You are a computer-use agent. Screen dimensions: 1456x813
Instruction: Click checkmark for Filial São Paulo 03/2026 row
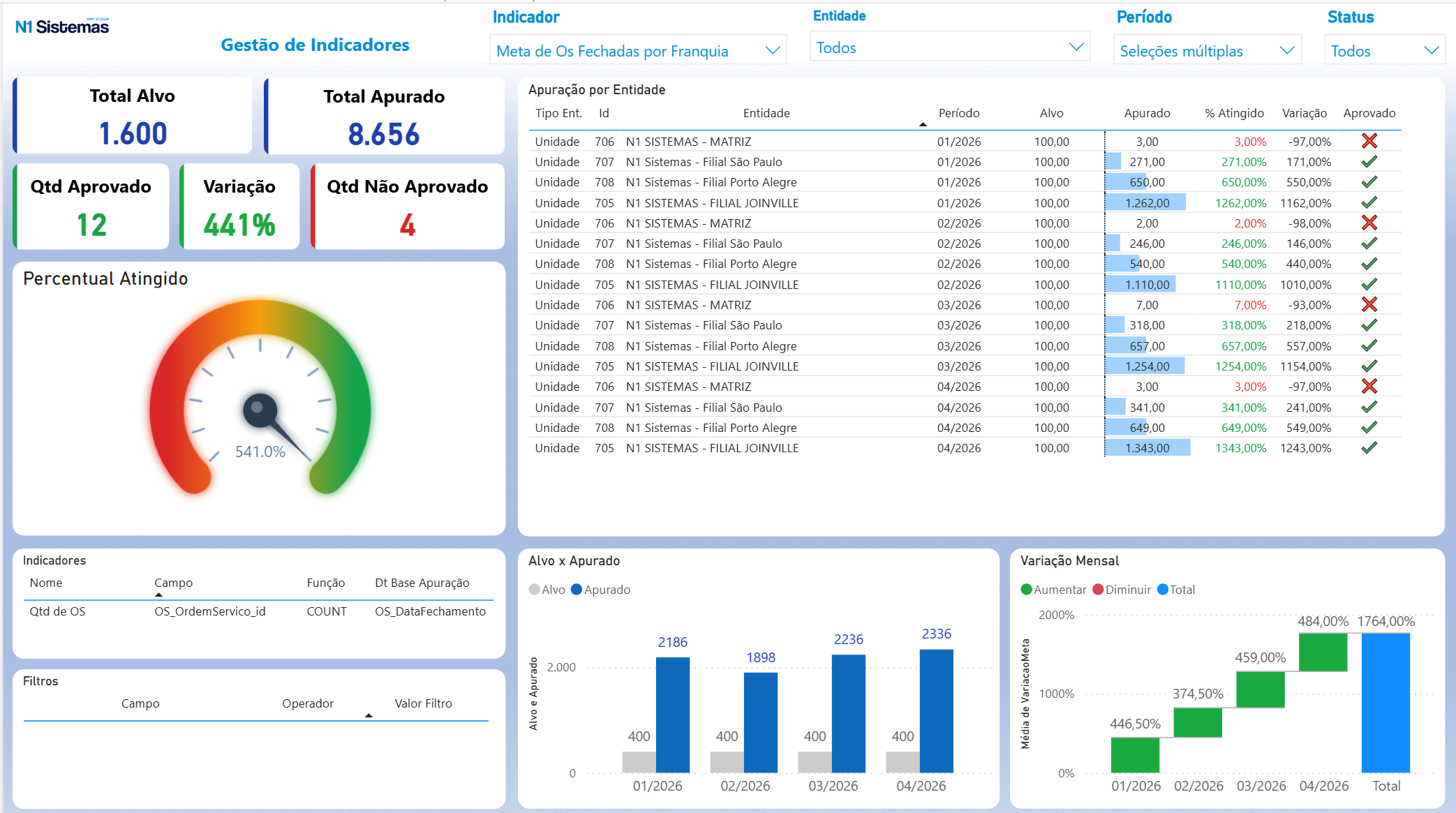point(1369,325)
